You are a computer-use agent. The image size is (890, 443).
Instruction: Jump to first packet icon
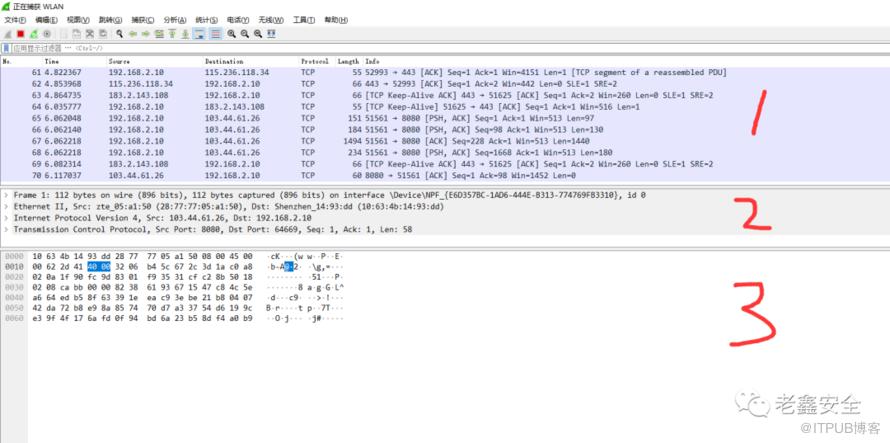[x=172, y=34]
